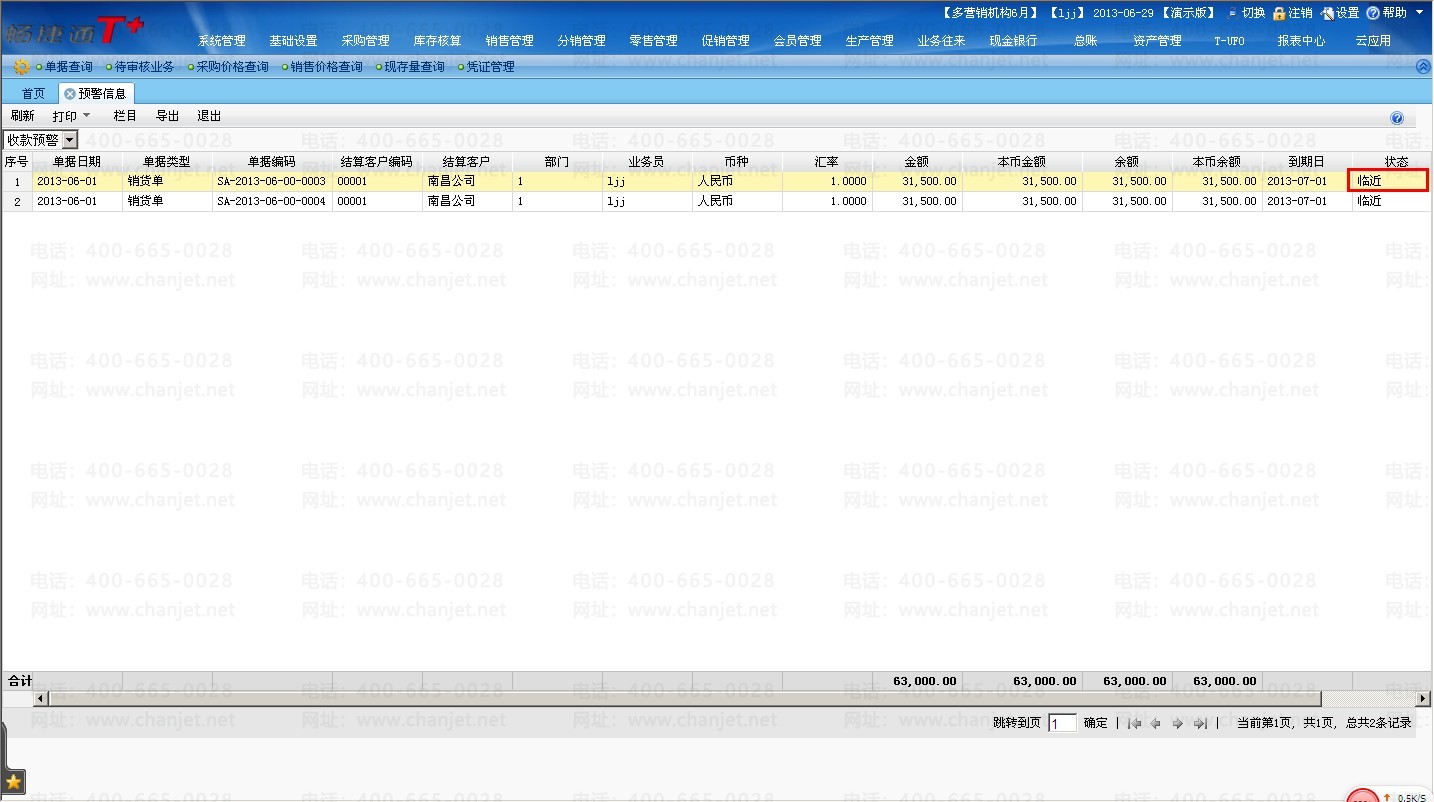Image resolution: width=1434 pixels, height=802 pixels.
Task: Open the 生产管理 menu
Action: coord(869,41)
